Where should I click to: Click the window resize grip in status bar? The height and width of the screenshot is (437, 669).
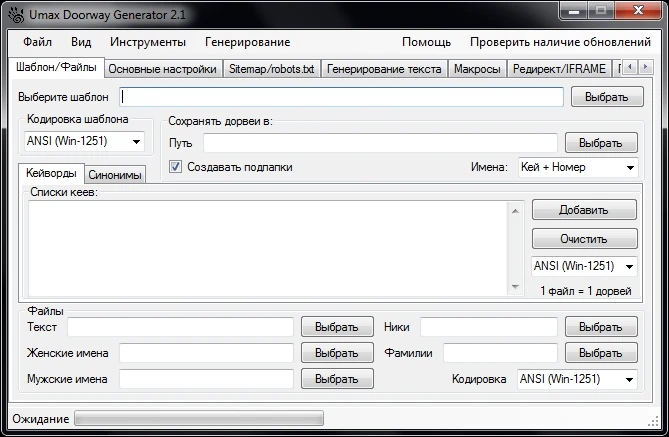(x=653, y=422)
